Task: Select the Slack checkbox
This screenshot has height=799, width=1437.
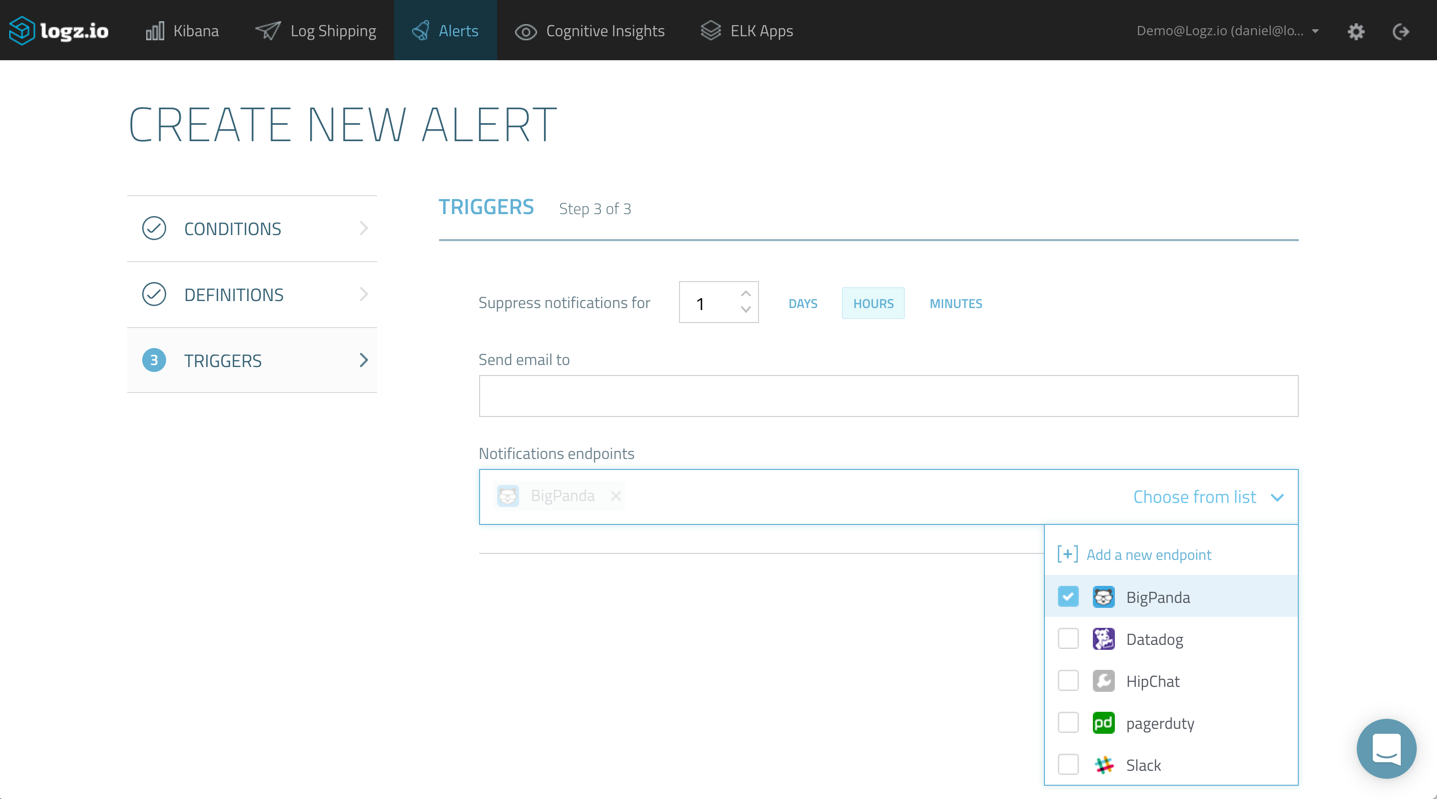Action: (x=1068, y=765)
